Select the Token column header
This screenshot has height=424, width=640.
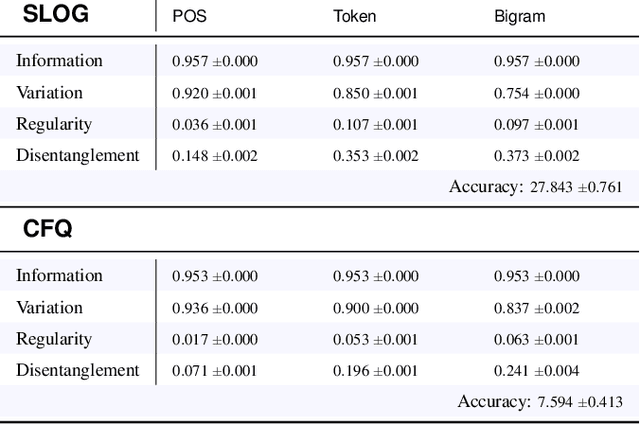coord(353,17)
